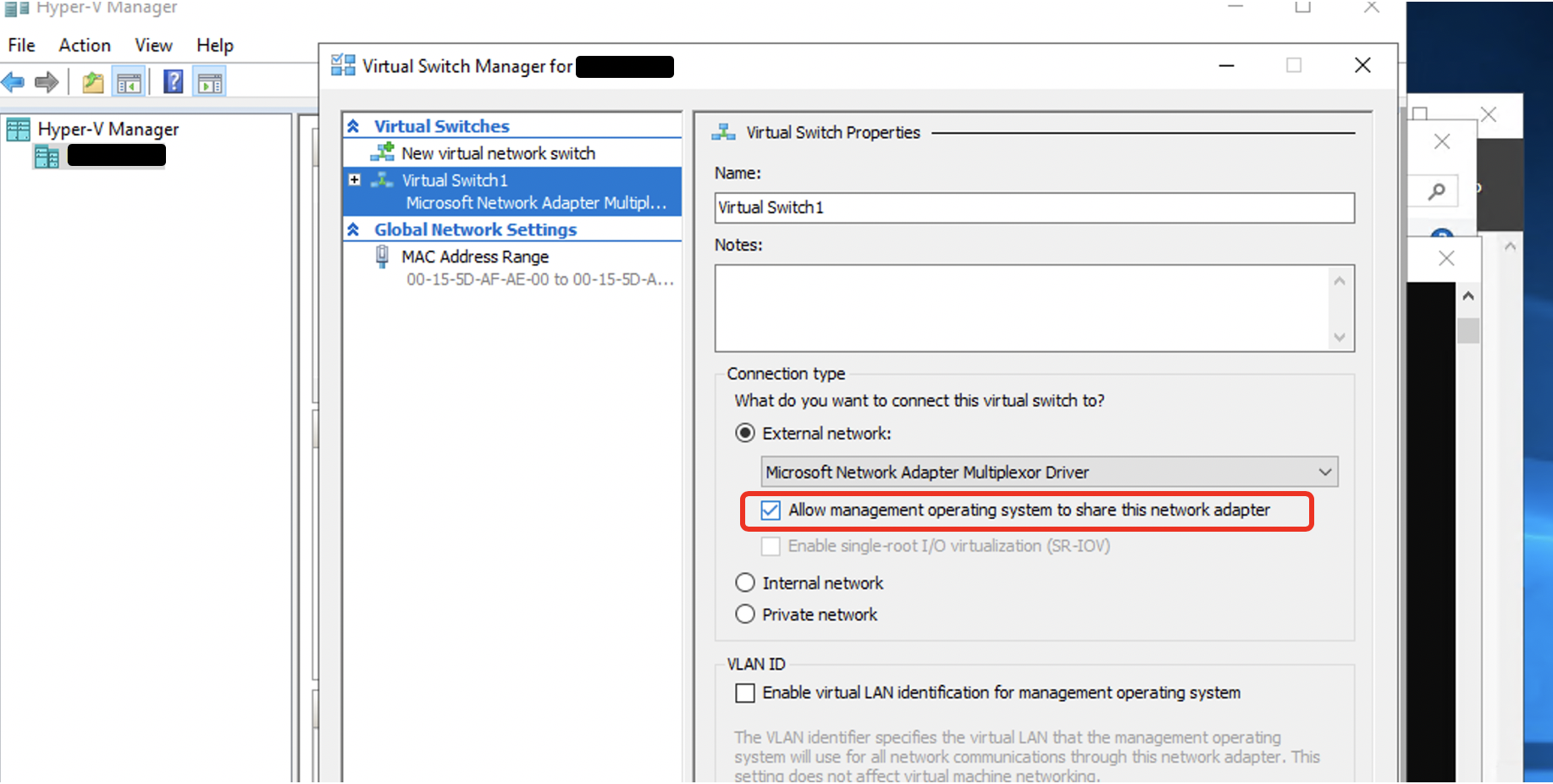Image resolution: width=1553 pixels, height=784 pixels.
Task: Select the Private network radio button
Action: click(x=745, y=614)
